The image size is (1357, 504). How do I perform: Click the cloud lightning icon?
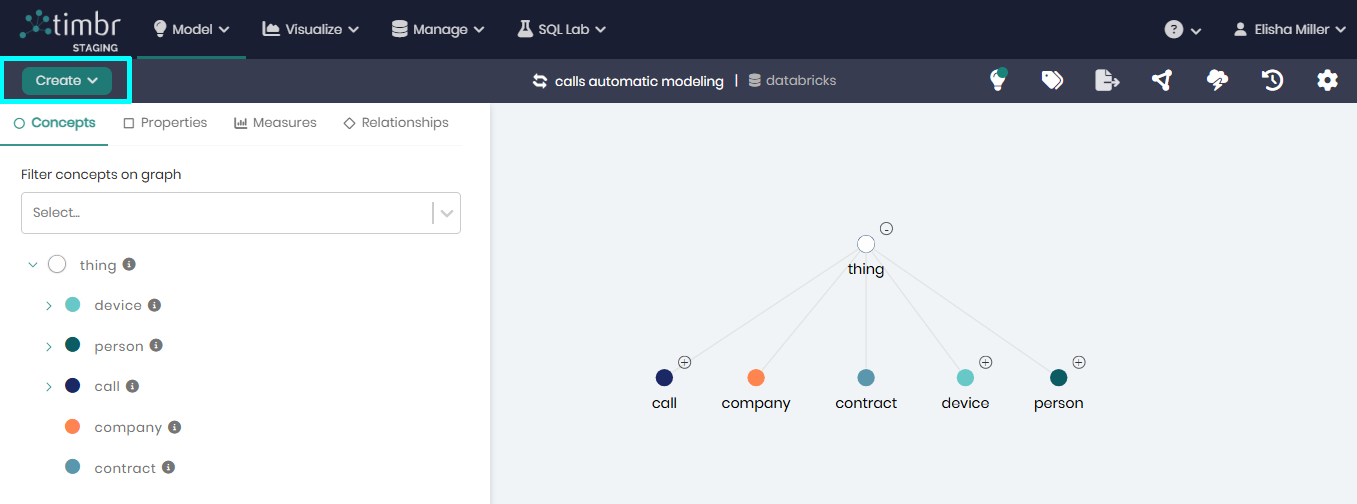coord(1217,81)
